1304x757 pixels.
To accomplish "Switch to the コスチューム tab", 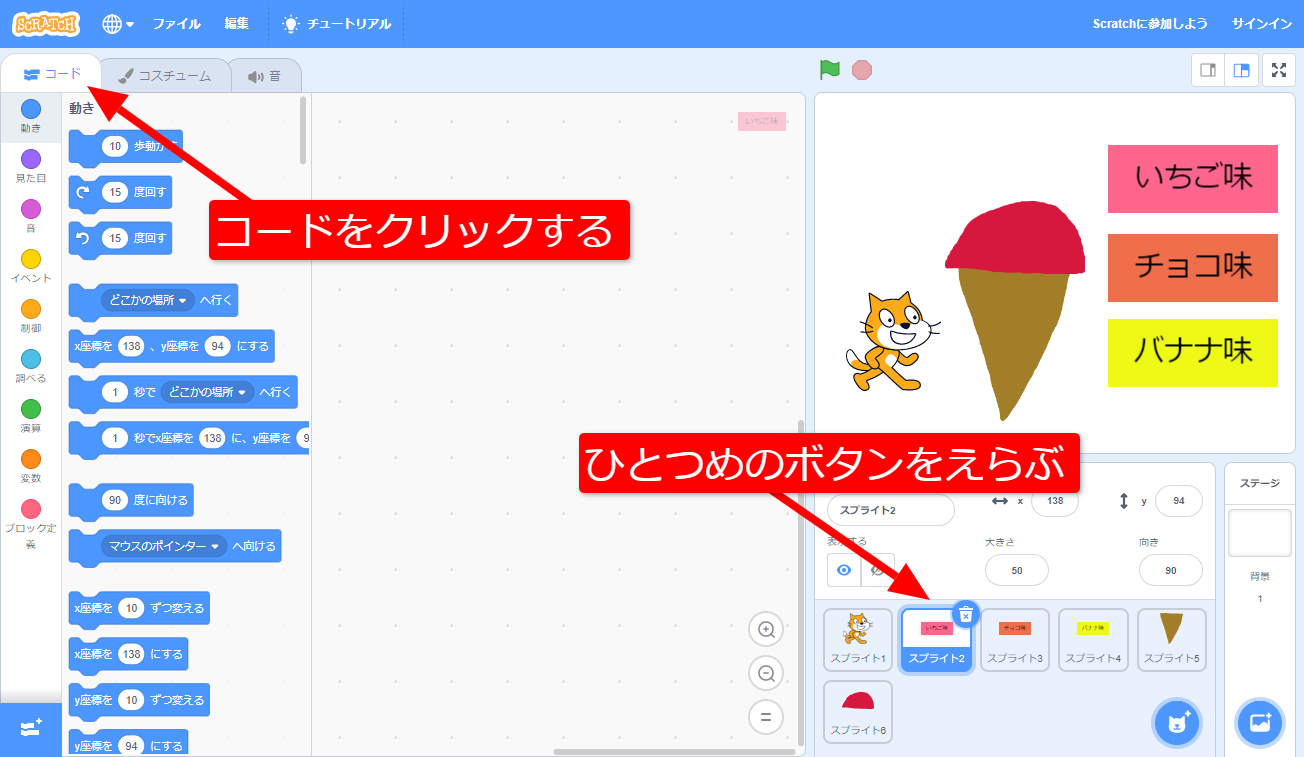I will [165, 75].
